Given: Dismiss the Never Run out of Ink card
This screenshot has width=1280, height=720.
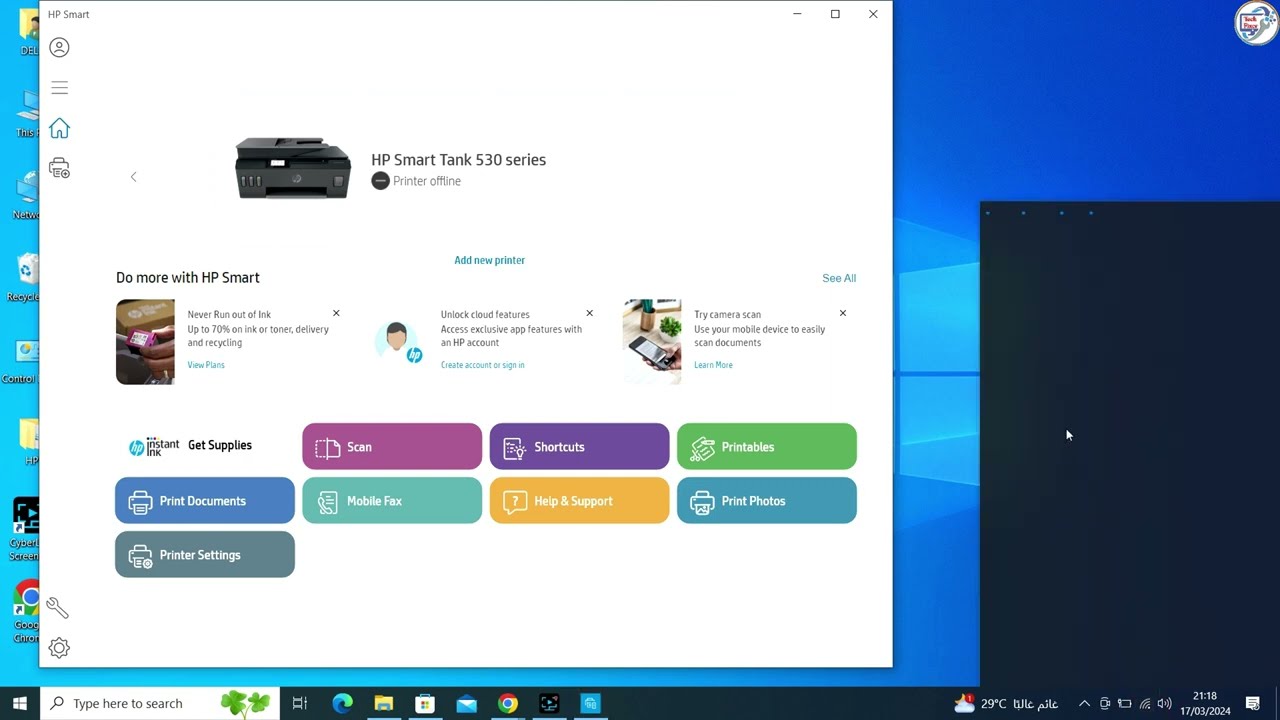Looking at the screenshot, I should coord(336,313).
